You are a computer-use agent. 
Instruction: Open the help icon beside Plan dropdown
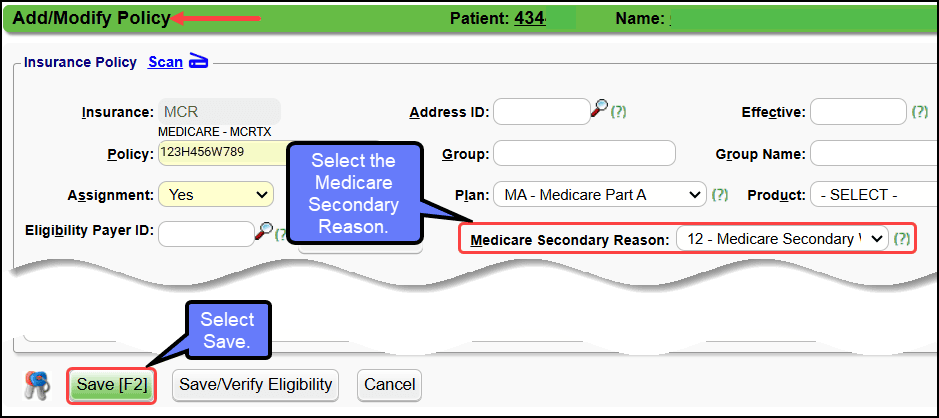(x=719, y=194)
